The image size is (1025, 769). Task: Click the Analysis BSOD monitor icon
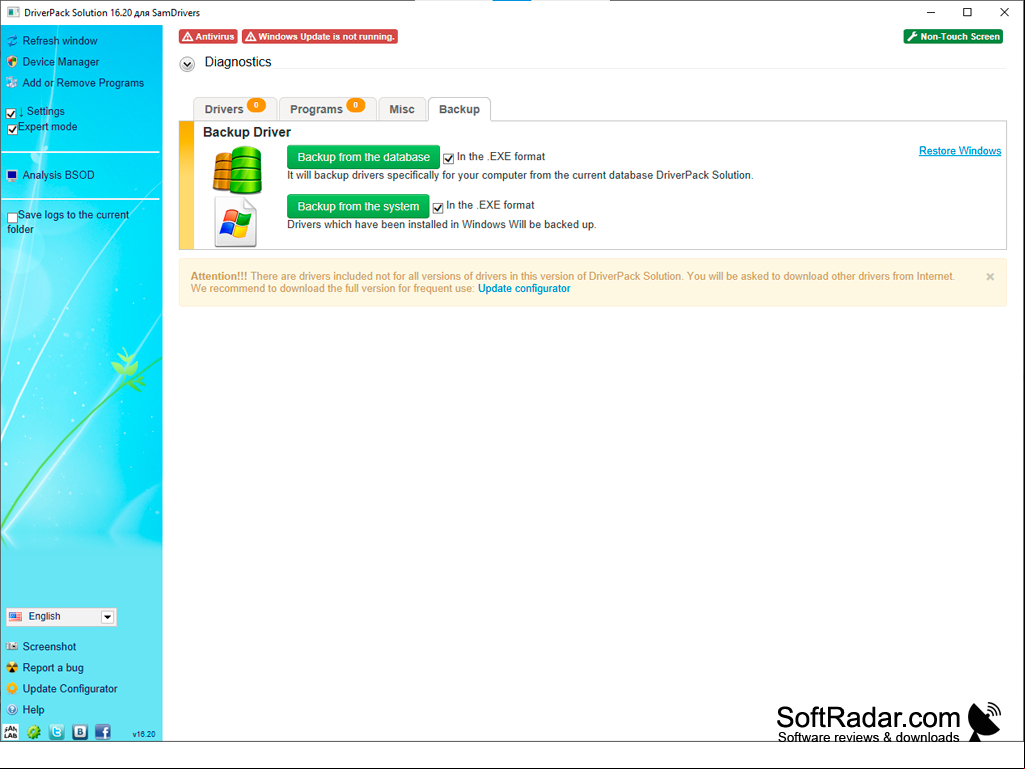[12, 175]
